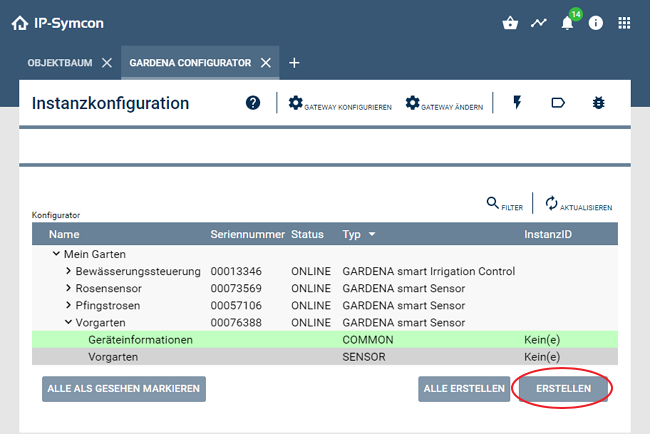Collapse the Vorgarten device node
Image resolution: width=650 pixels, height=434 pixels.
tap(68, 323)
